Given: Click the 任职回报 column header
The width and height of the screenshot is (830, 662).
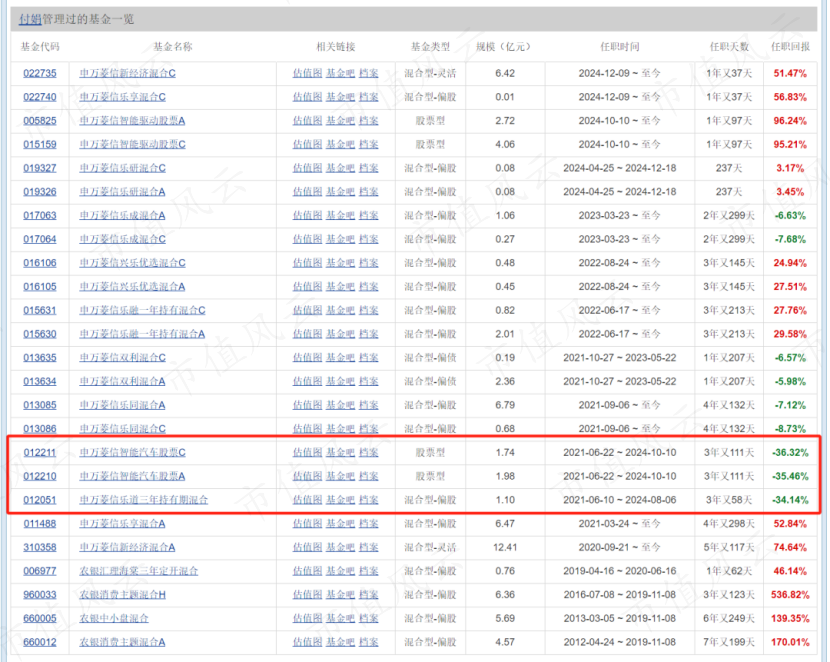Looking at the screenshot, I should tap(790, 47).
